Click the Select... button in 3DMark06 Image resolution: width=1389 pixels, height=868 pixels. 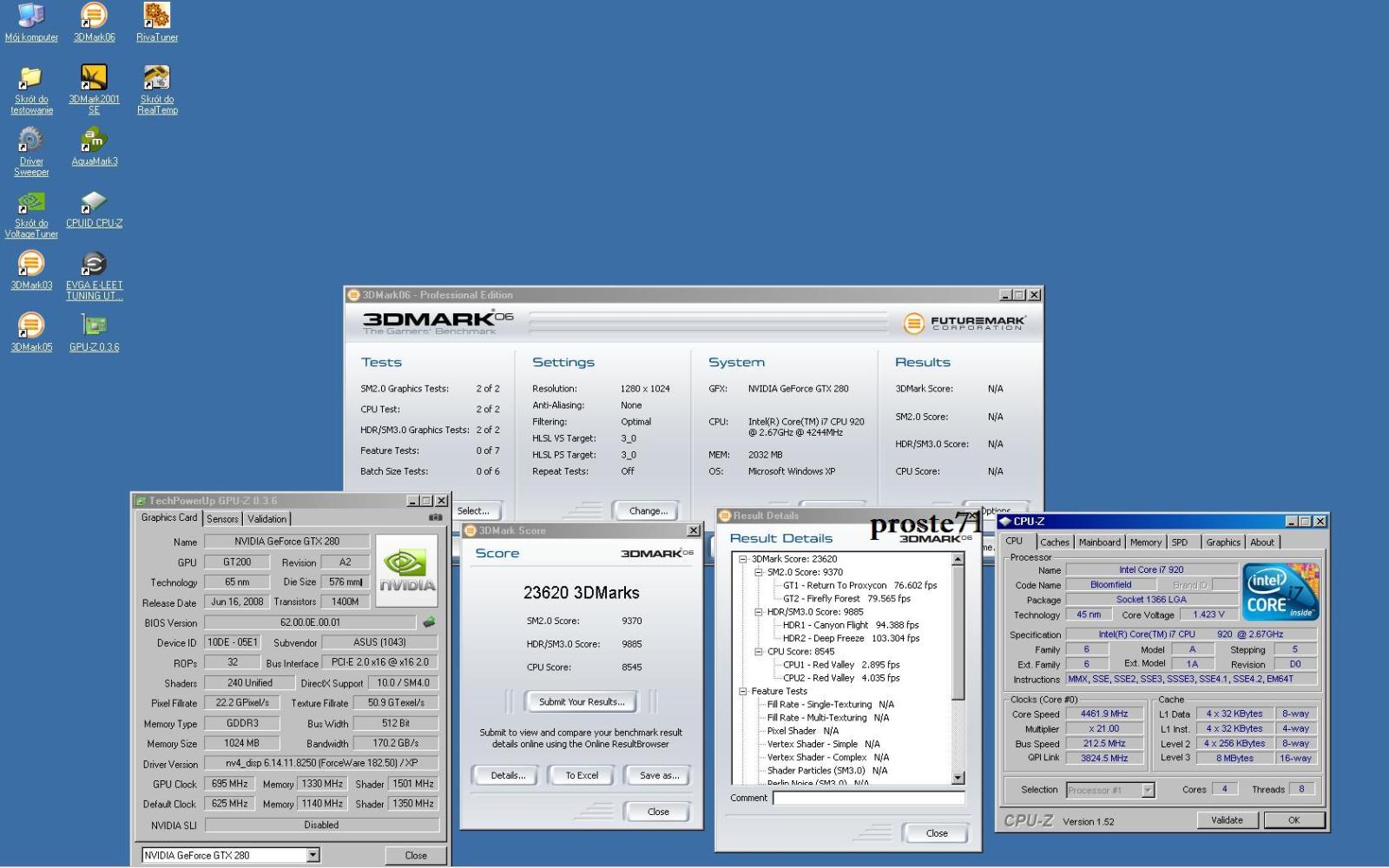(x=476, y=510)
